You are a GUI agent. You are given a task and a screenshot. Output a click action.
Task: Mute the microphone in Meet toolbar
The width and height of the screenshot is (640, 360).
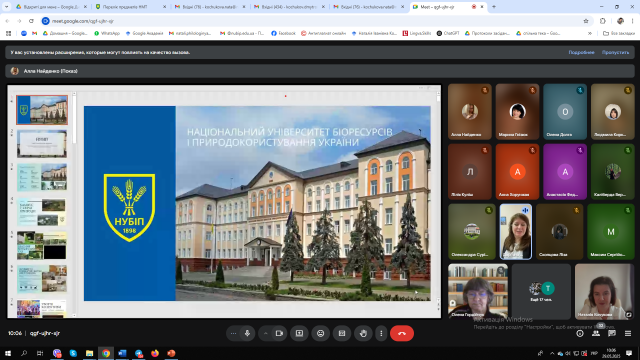[247, 333]
